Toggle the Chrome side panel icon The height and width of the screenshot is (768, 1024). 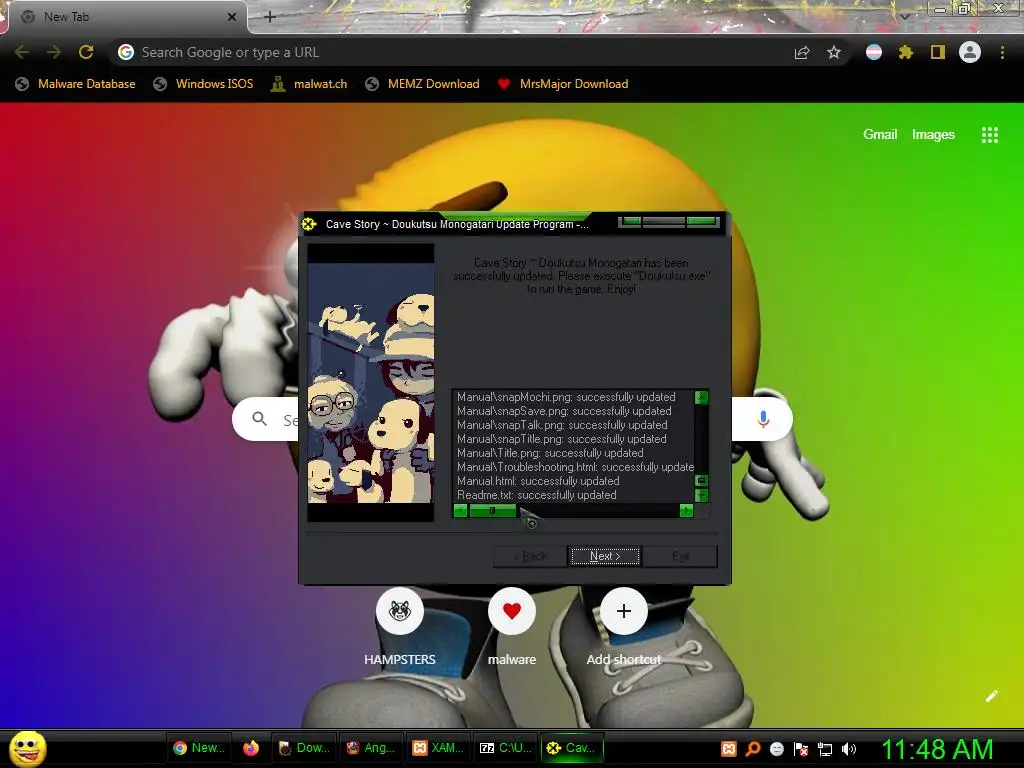[x=938, y=52]
